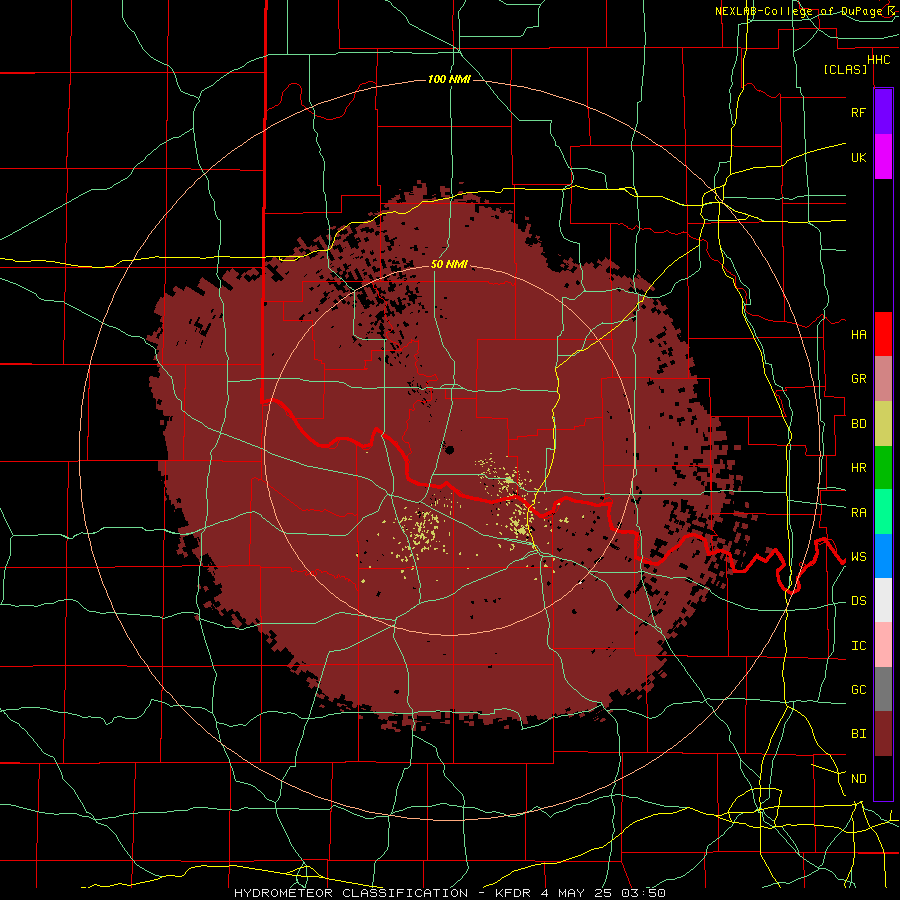Image resolution: width=900 pixels, height=900 pixels.
Task: Click the black radar site dot
Action: pyautogui.click(x=449, y=450)
